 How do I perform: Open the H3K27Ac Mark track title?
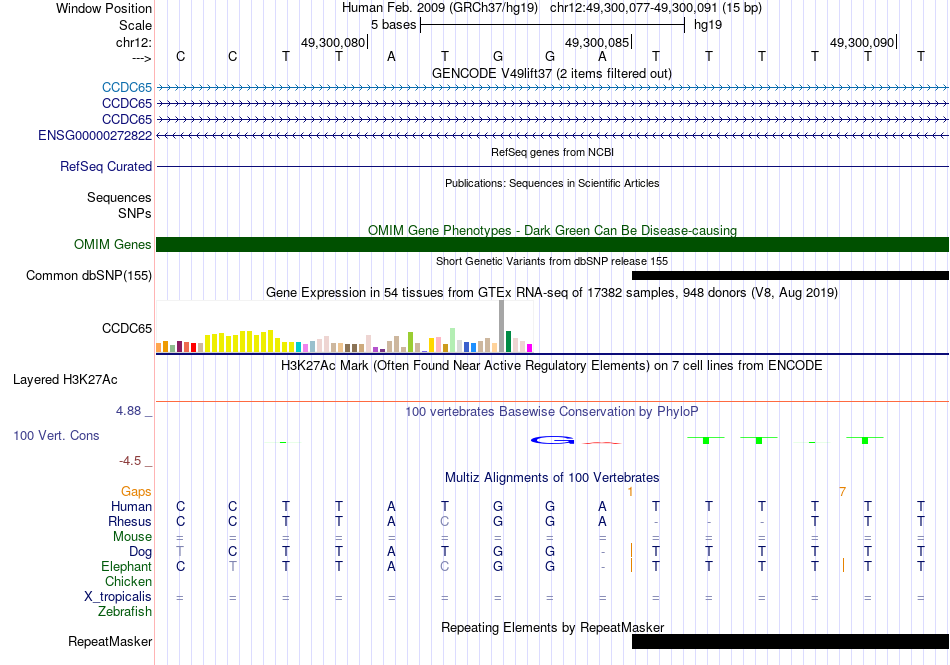pyautogui.click(x=551, y=366)
